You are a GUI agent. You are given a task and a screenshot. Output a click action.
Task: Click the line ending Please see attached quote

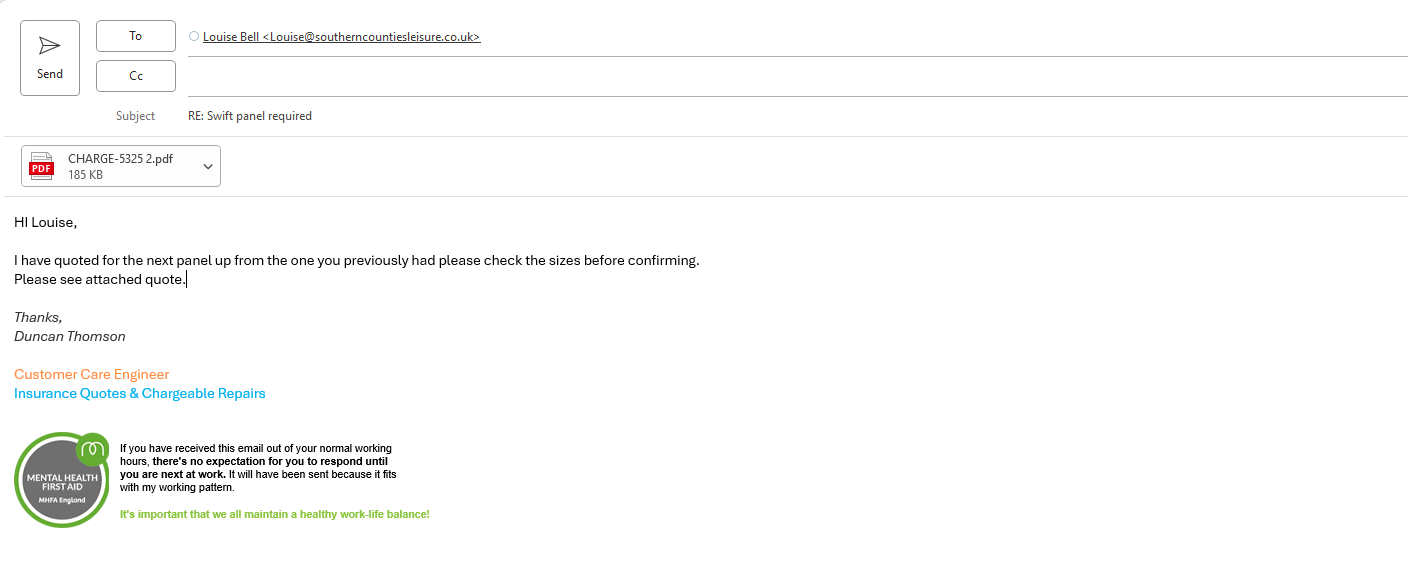pyautogui.click(x=100, y=280)
